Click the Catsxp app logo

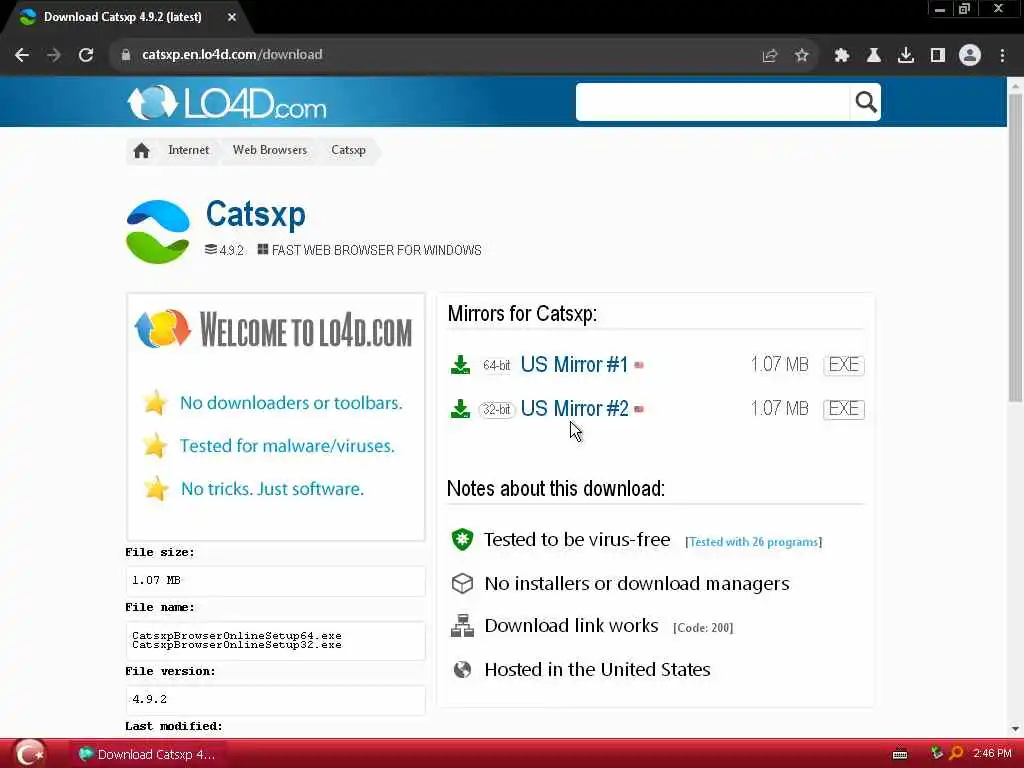coord(157,232)
